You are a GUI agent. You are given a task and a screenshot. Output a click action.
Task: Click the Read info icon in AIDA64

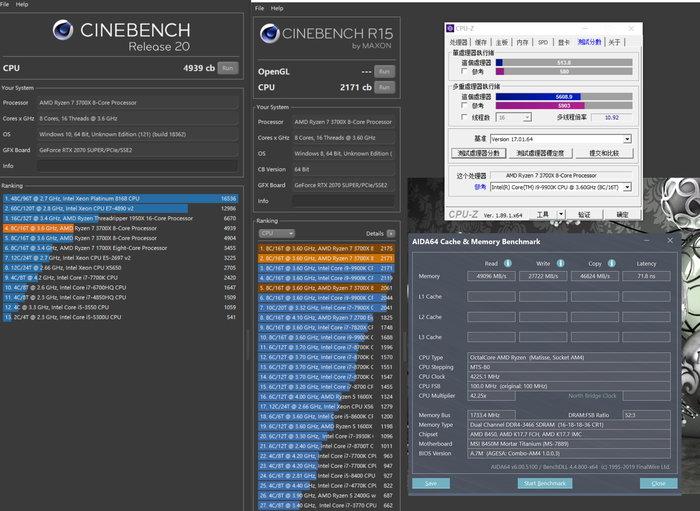(508, 263)
